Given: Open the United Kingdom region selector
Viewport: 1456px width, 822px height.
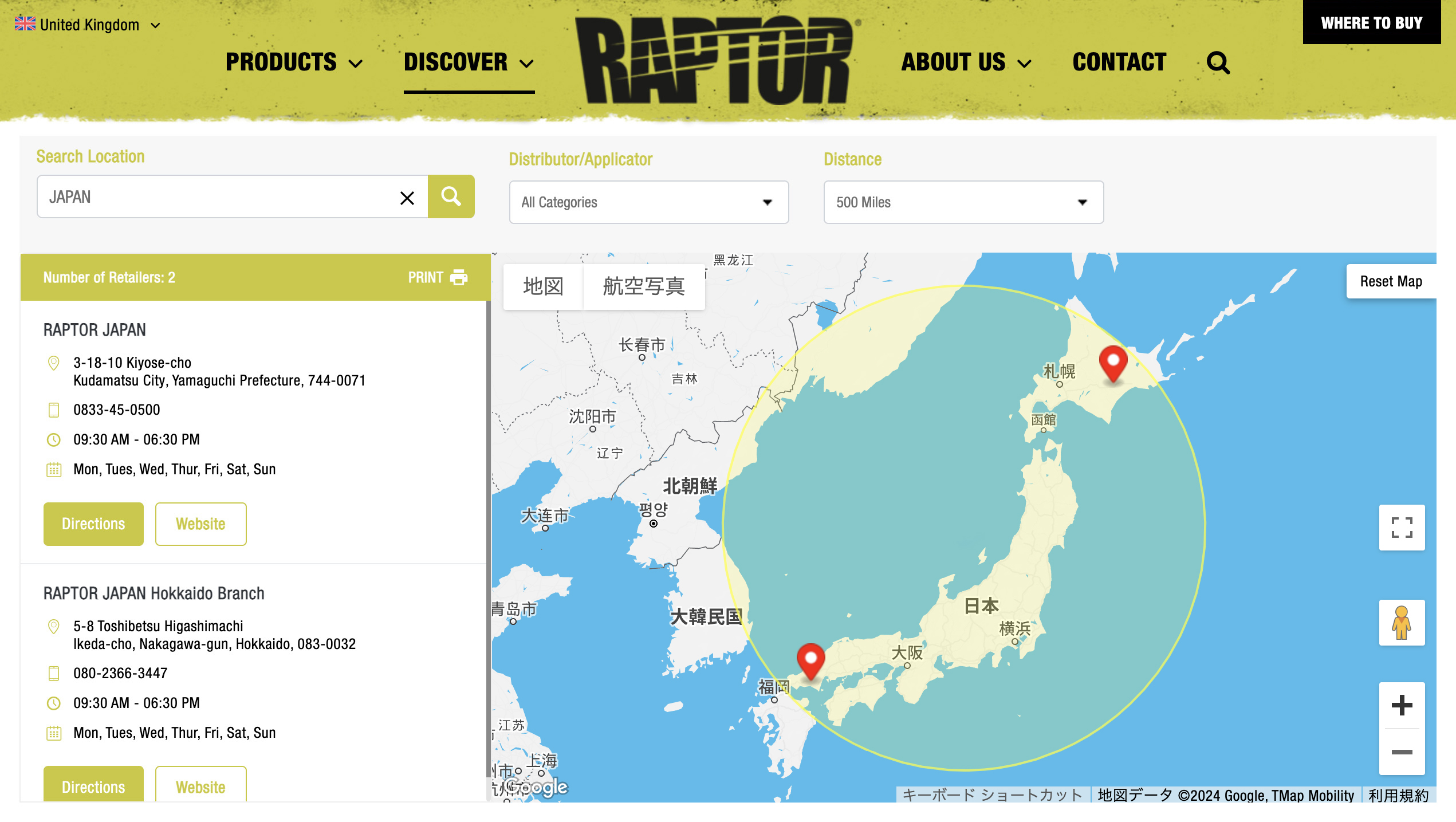Looking at the screenshot, I should coord(88,25).
